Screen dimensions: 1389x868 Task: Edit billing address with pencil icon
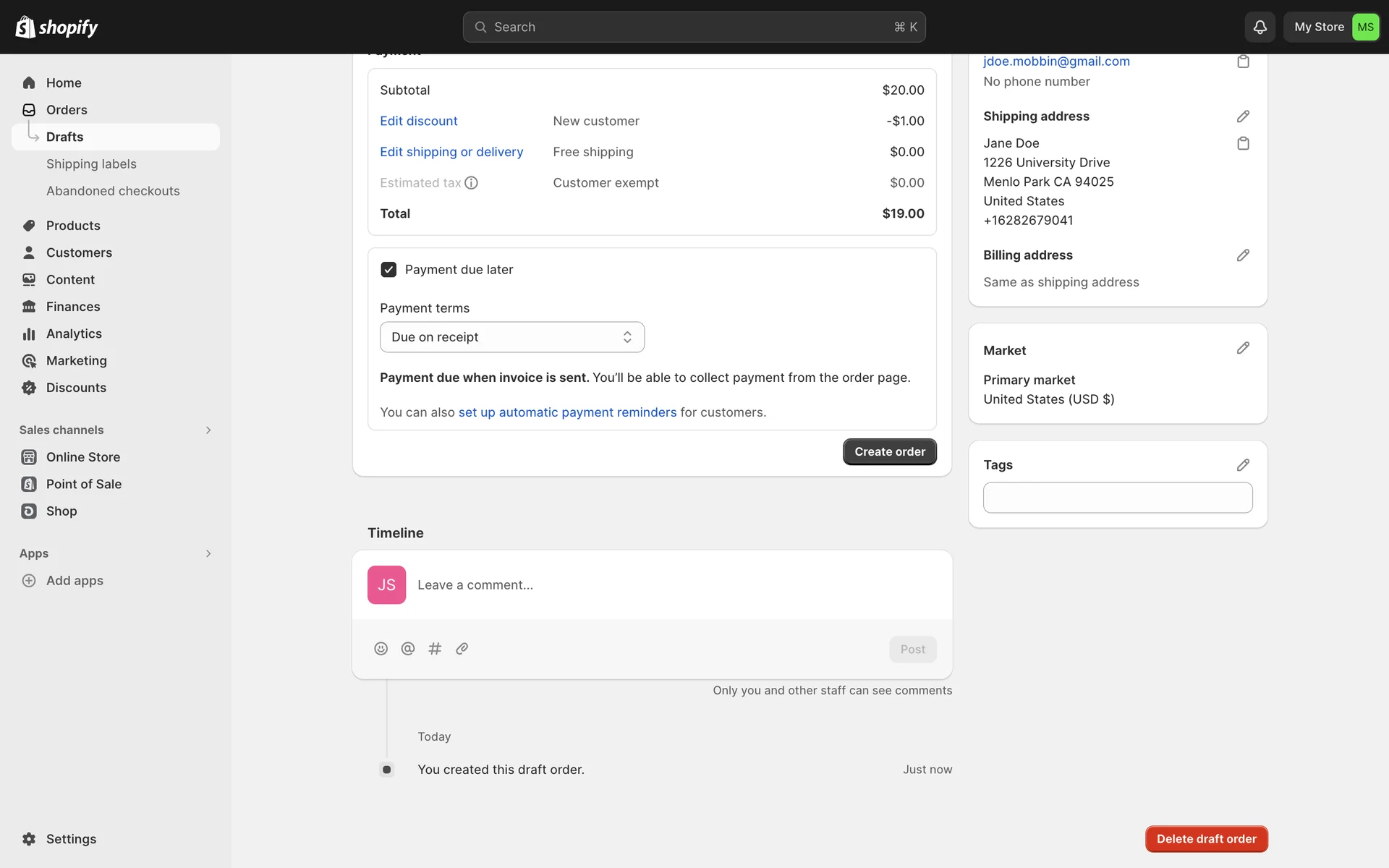point(1243,255)
